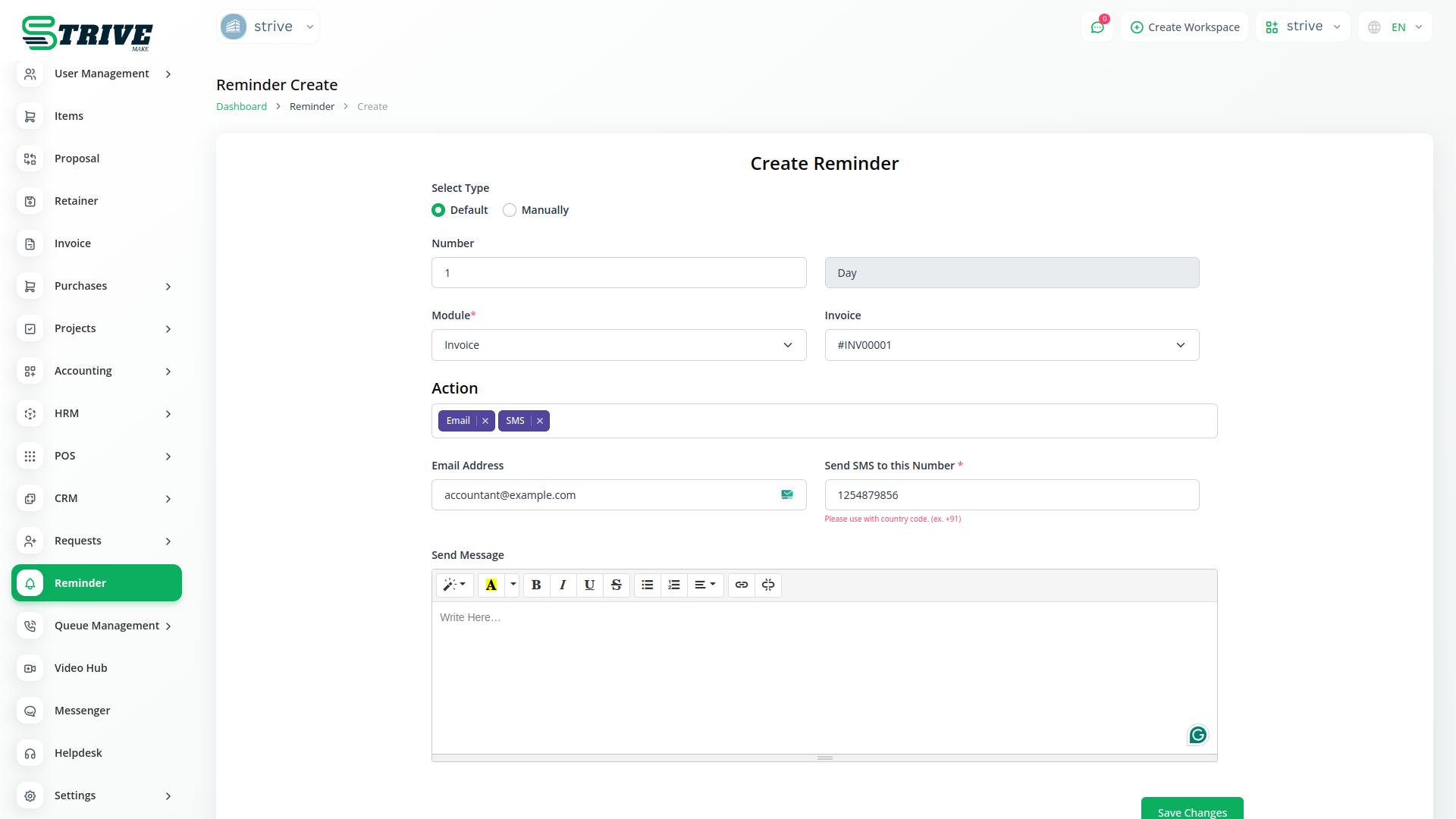Image resolution: width=1456 pixels, height=819 pixels.
Task: Click the Bold formatting icon
Action: (x=536, y=585)
